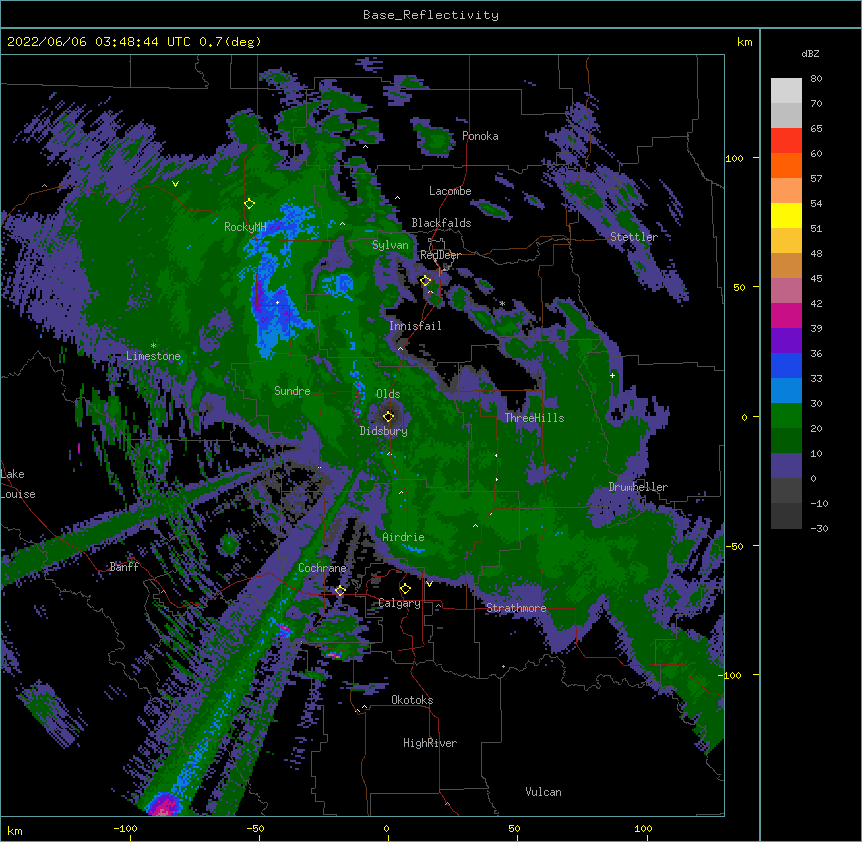The height and width of the screenshot is (842, 862).
Task: Click the 50 tick on the bottom axis
Action: coord(514,828)
